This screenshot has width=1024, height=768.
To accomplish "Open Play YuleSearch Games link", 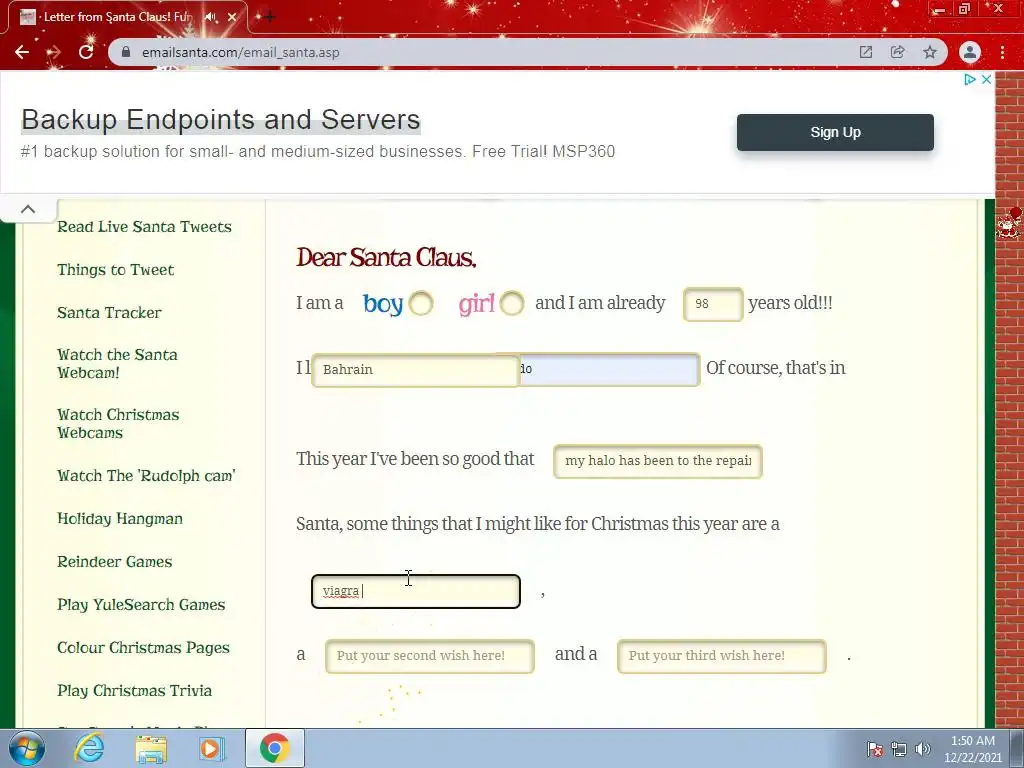I will tap(141, 605).
